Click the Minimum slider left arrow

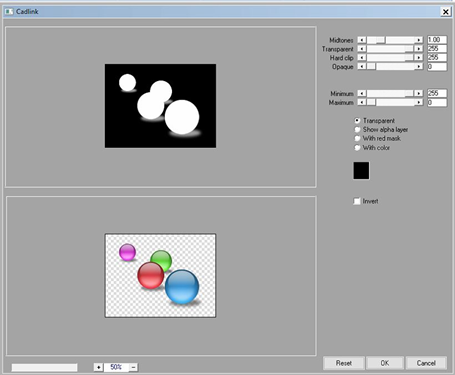[362, 93]
